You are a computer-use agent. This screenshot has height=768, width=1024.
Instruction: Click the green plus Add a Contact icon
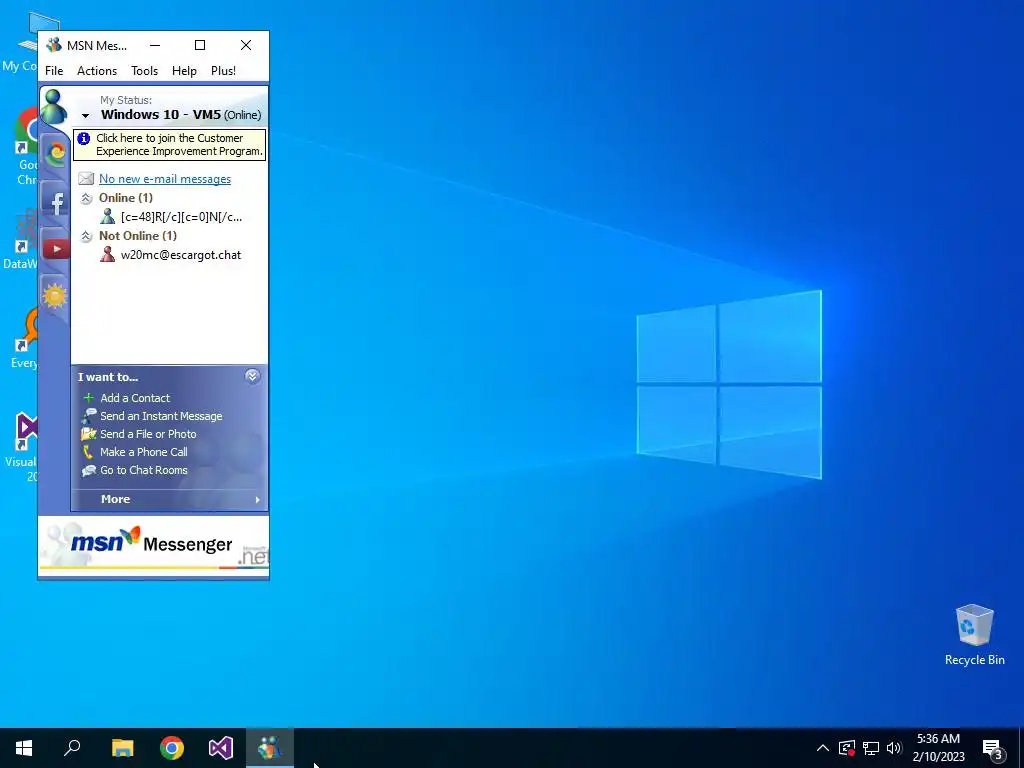point(89,398)
